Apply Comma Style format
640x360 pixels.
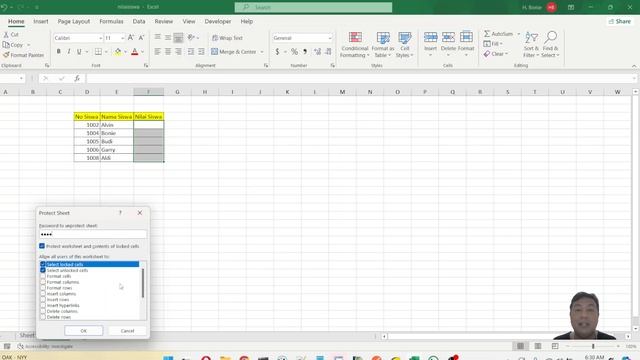[x=305, y=51]
